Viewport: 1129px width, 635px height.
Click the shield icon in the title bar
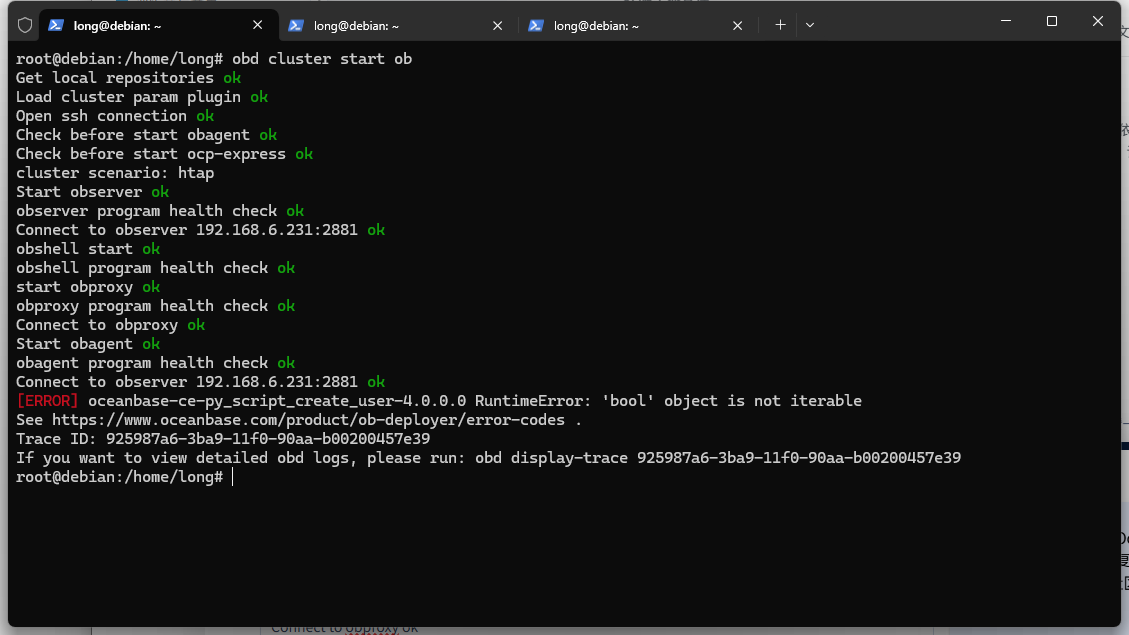click(x=25, y=25)
